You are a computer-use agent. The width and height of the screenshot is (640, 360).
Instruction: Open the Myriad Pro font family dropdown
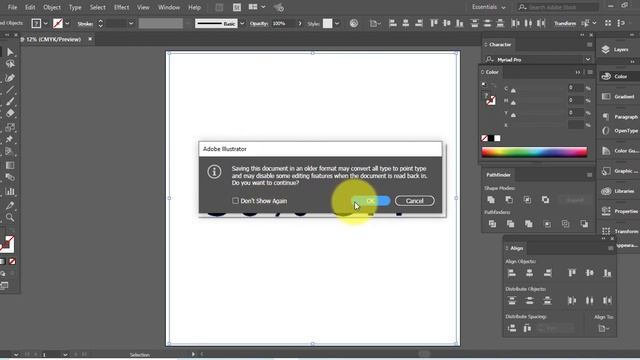click(588, 60)
